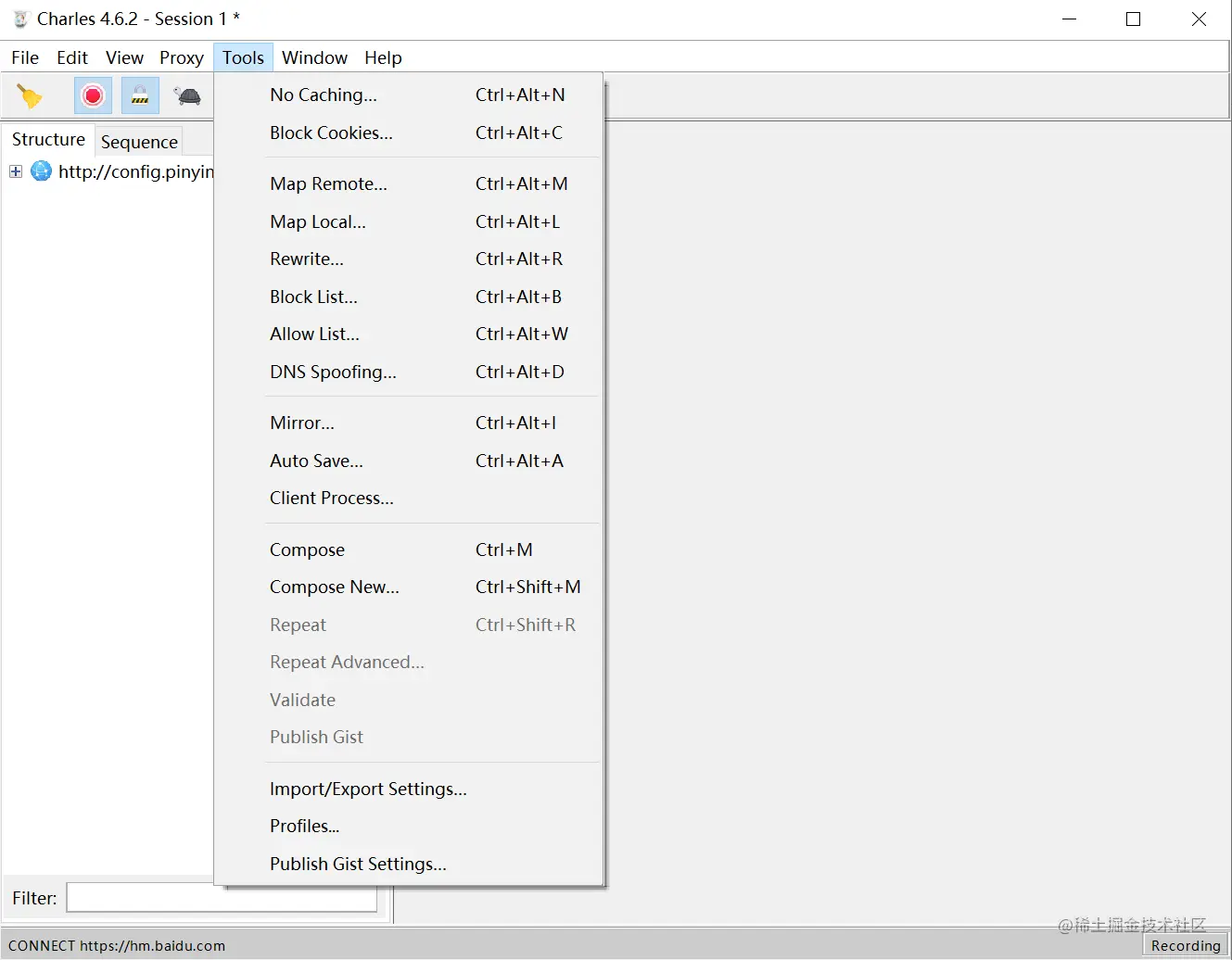
Task: Click the broom clear session icon
Action: tap(30, 95)
